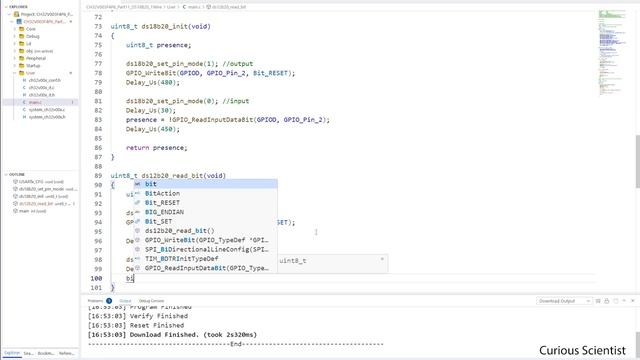Expand the Debug folder
This screenshot has width=640, height=360.
tap(15, 36)
